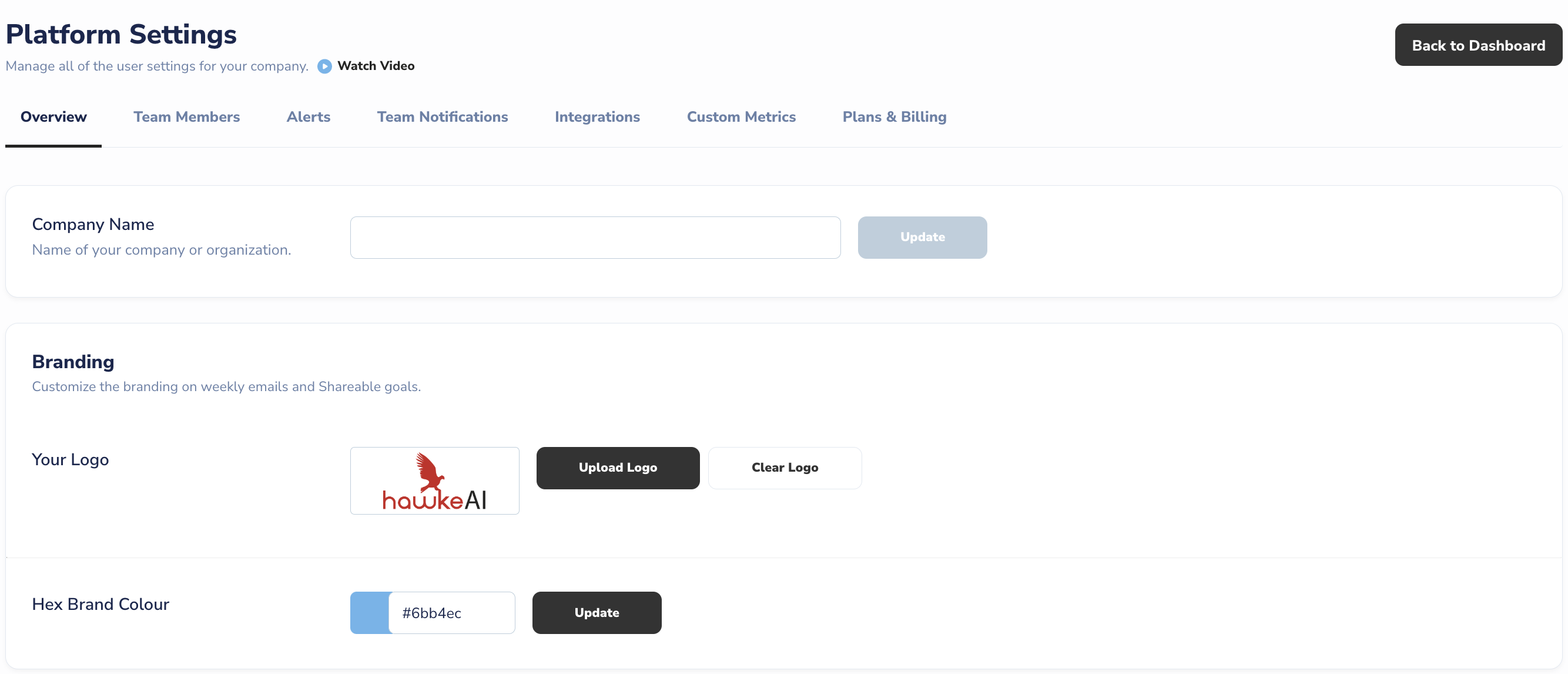1568x674 pixels.
Task: Select the Overview tab
Action: (x=53, y=117)
